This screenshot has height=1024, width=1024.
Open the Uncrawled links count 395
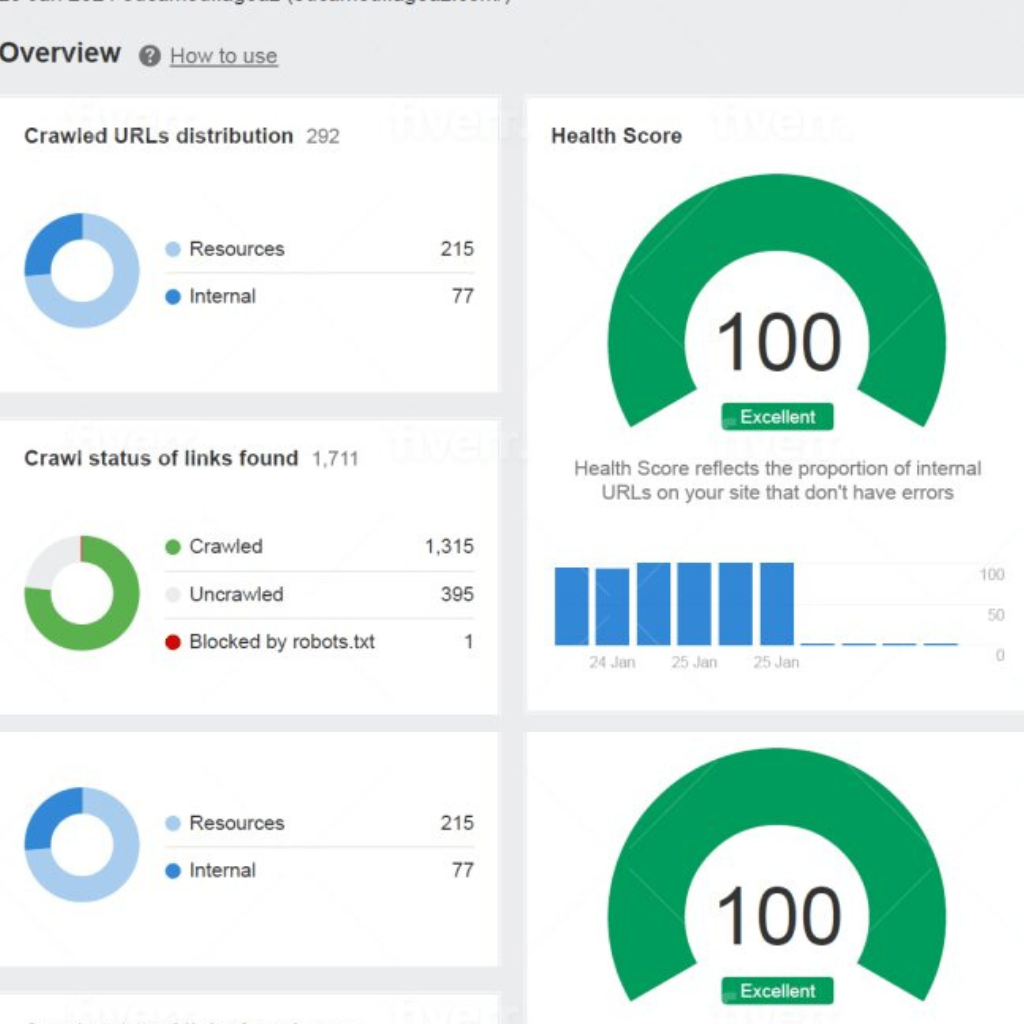[457, 594]
